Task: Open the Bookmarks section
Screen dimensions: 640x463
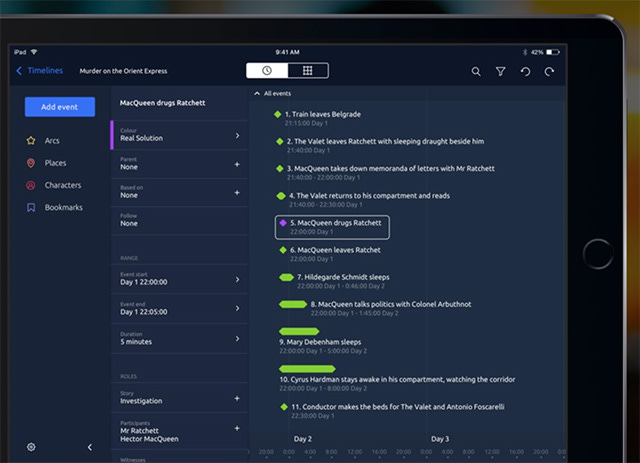Action: 63,207
